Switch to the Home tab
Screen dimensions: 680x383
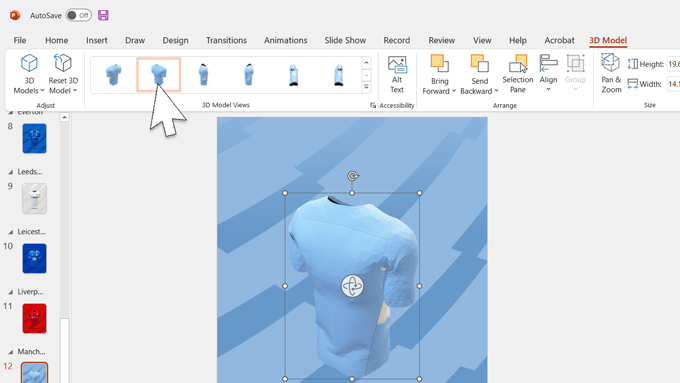coord(56,40)
